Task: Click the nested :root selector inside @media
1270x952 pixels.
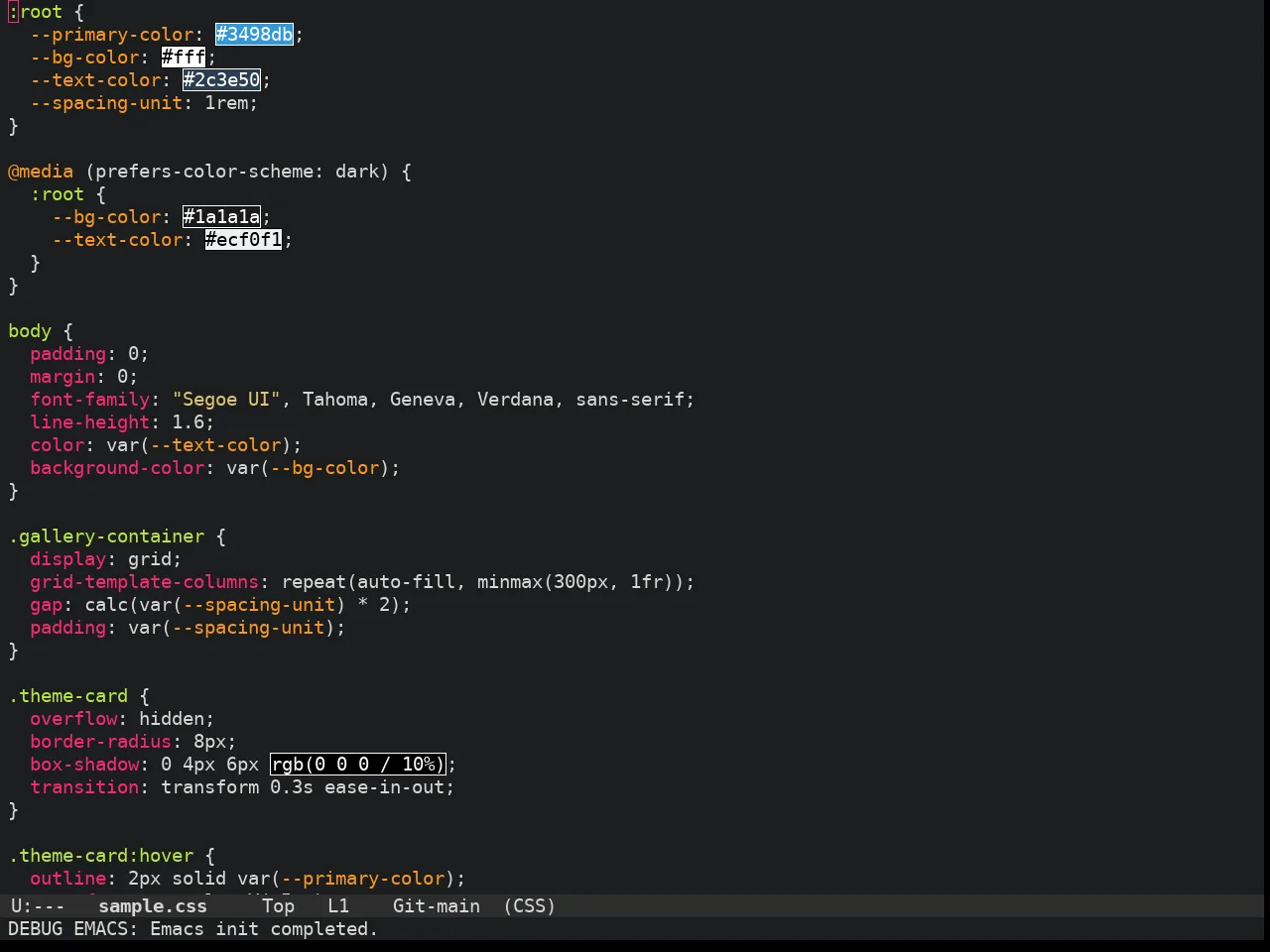Action: pos(58,194)
